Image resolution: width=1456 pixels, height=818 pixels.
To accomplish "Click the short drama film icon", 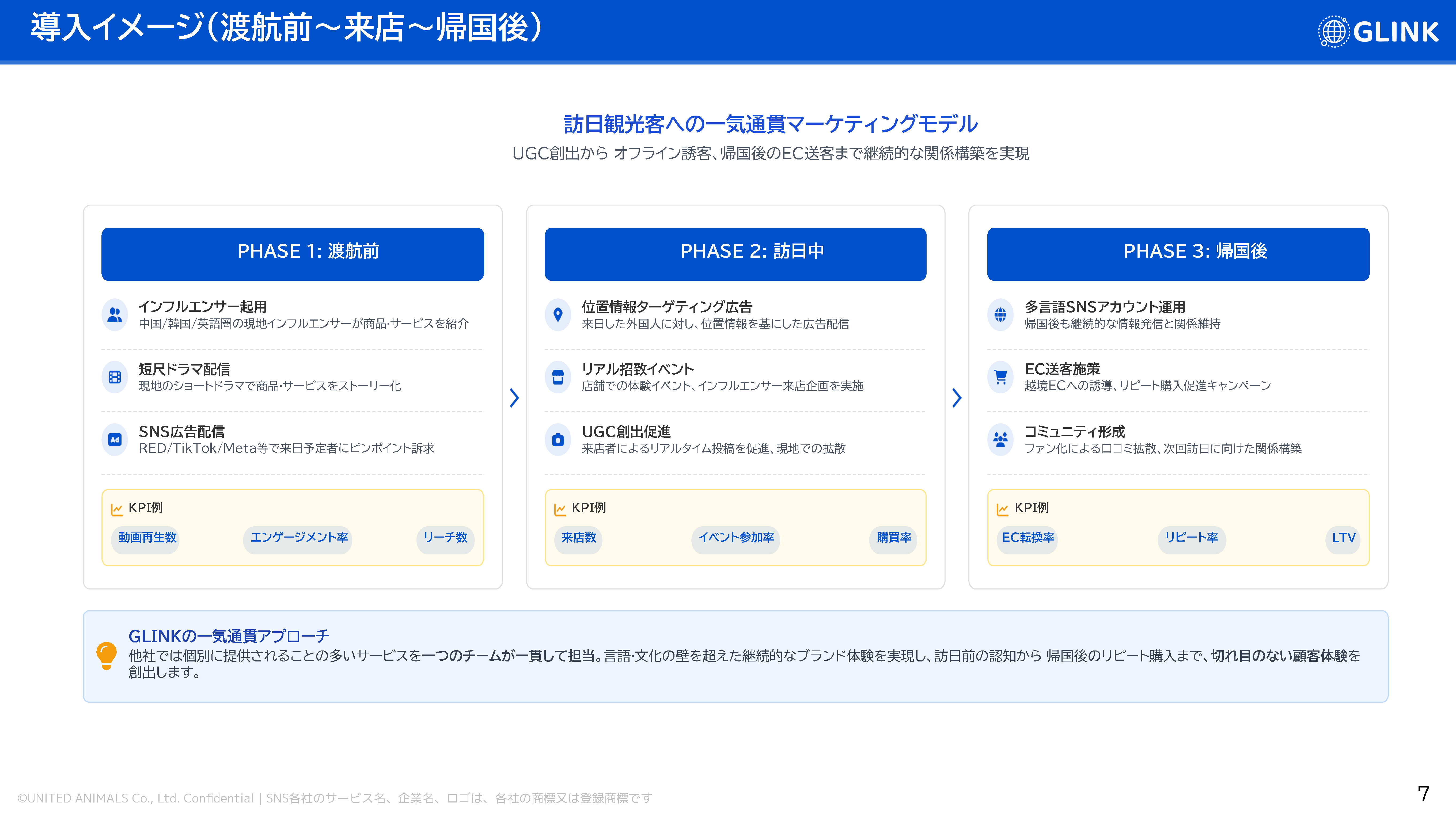I will [115, 377].
